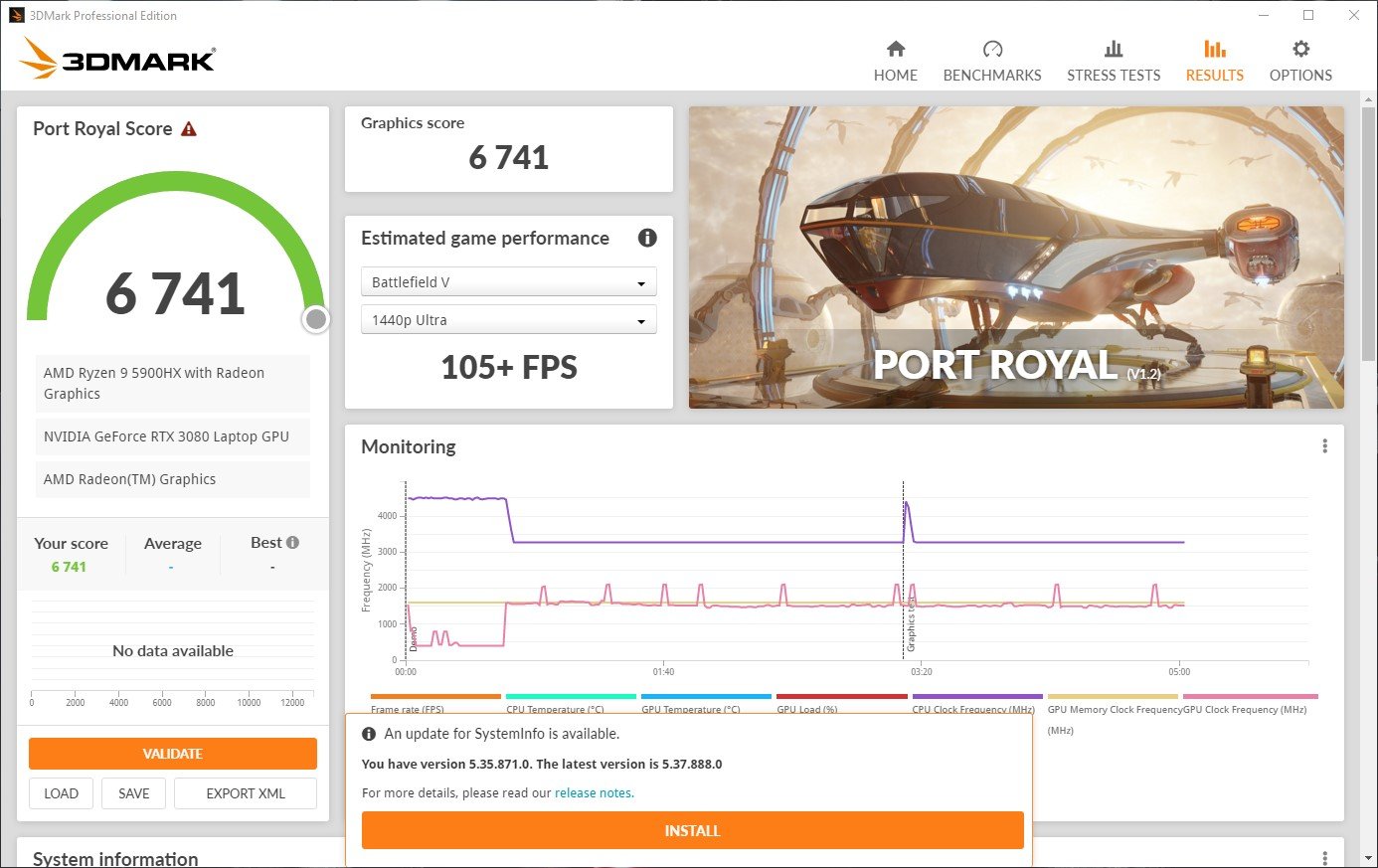
Task: Select the RESULTS tab
Action: 1215,62
